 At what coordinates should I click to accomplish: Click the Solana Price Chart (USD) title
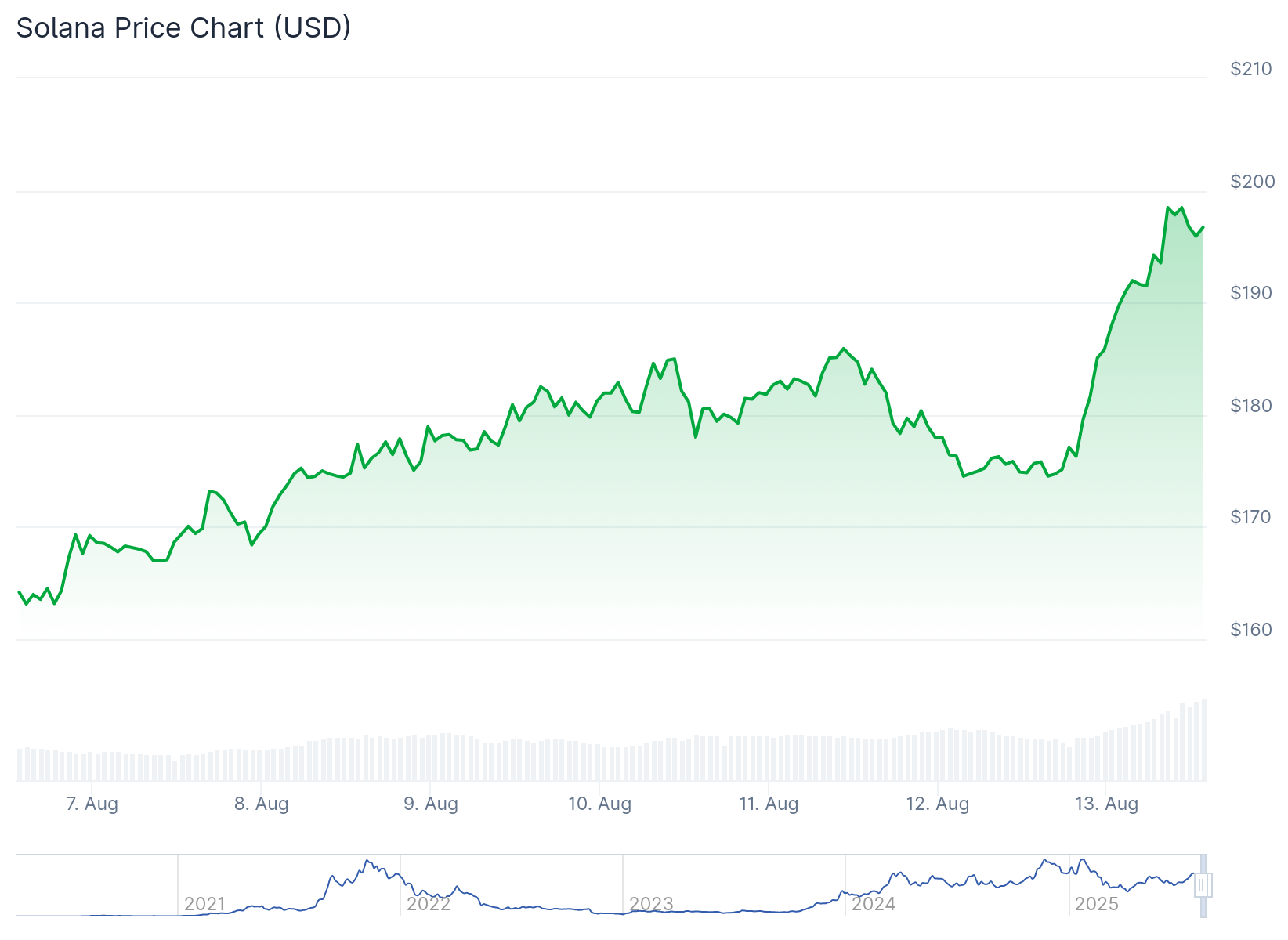pyautogui.click(x=183, y=28)
